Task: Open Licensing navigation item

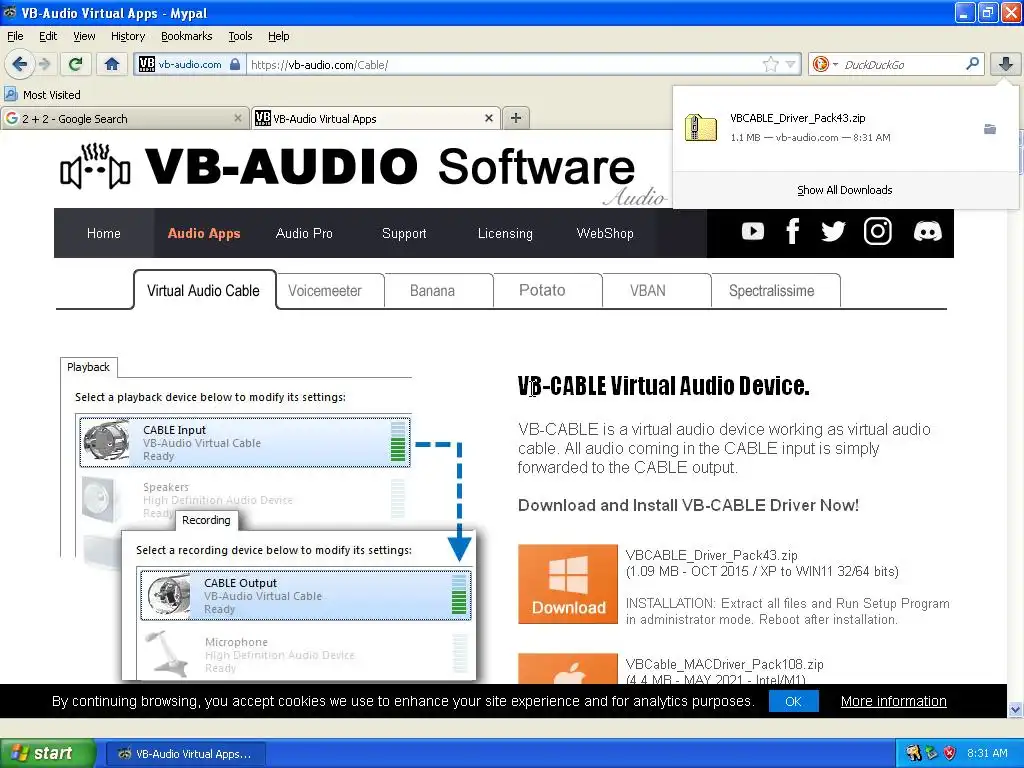Action: [x=505, y=233]
